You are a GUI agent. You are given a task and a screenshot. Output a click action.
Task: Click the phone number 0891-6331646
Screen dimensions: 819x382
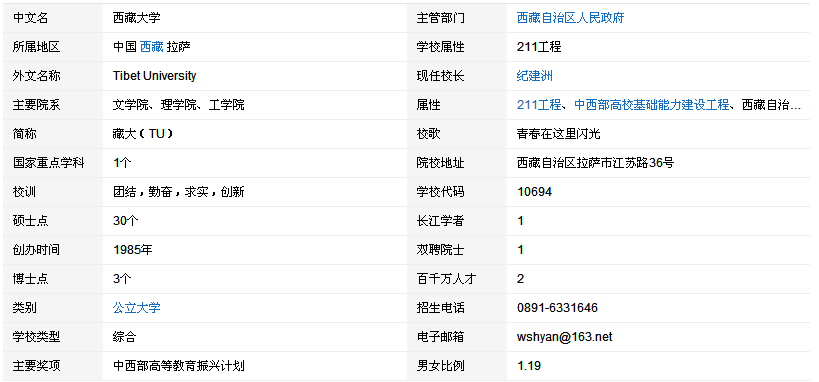coord(557,308)
